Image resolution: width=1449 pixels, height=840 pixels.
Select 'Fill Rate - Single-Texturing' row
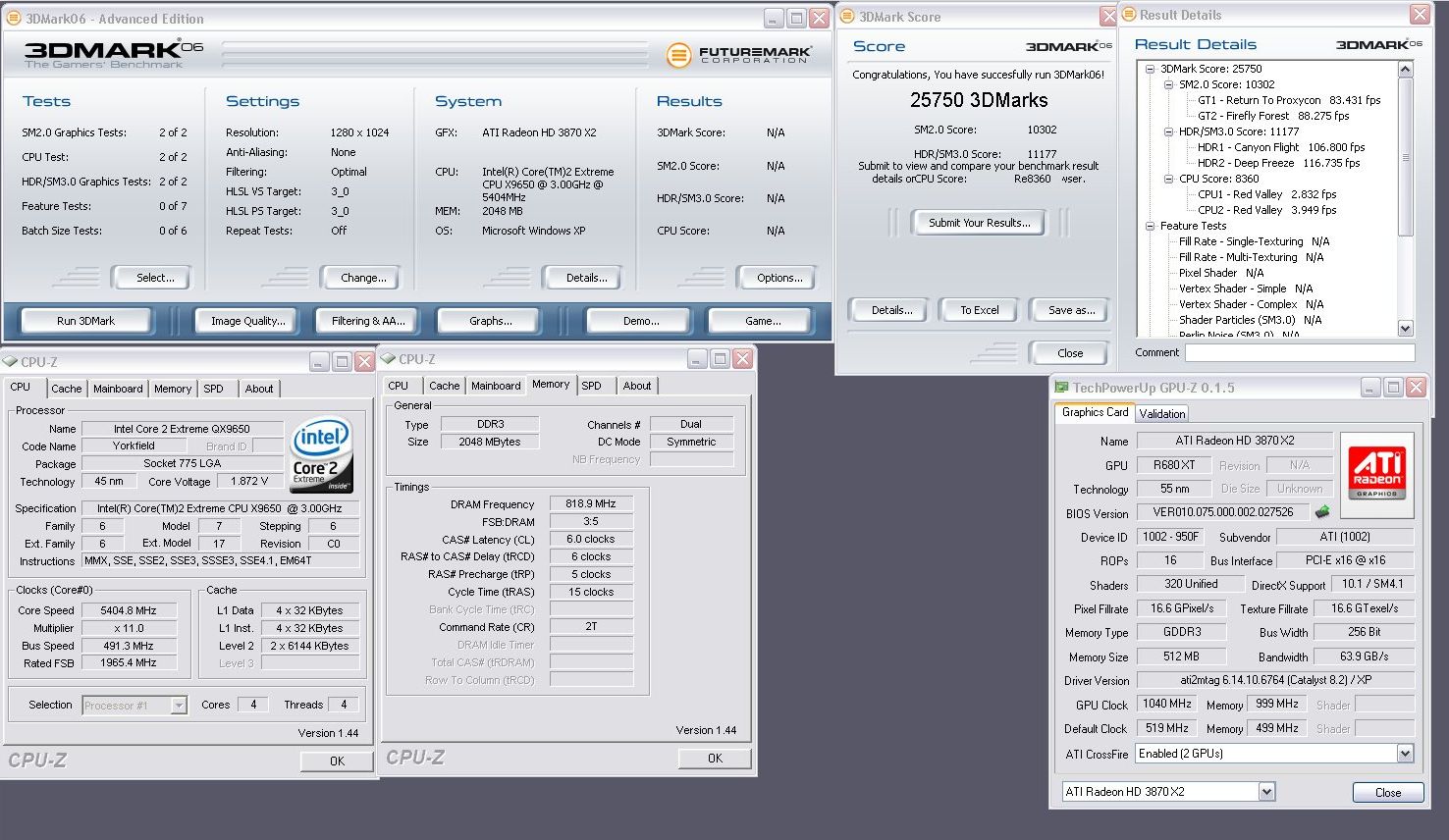[x=1254, y=241]
